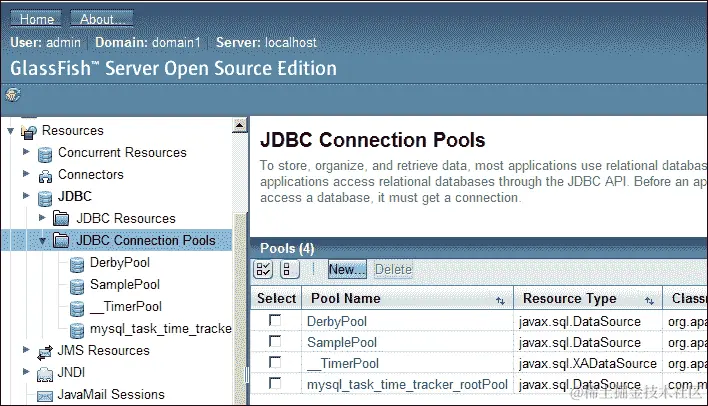Sort table by Resource Type column

click(649, 300)
